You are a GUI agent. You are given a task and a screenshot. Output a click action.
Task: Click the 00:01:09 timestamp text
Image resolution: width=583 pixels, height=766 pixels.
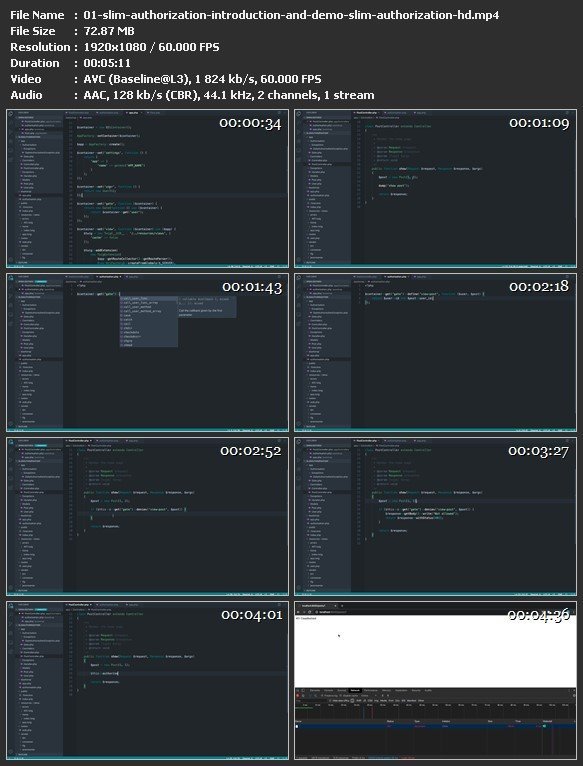pyautogui.click(x=539, y=123)
